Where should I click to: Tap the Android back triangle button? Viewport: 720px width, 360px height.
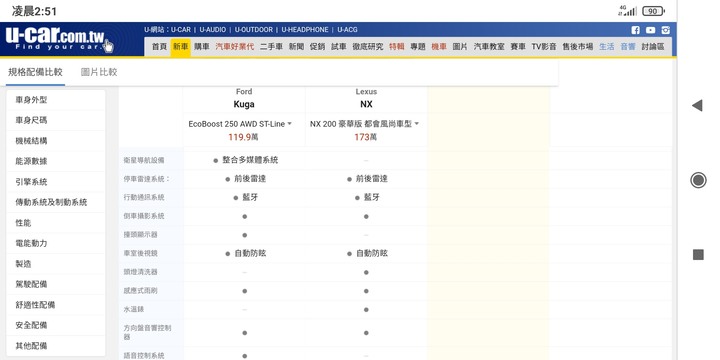click(x=698, y=105)
